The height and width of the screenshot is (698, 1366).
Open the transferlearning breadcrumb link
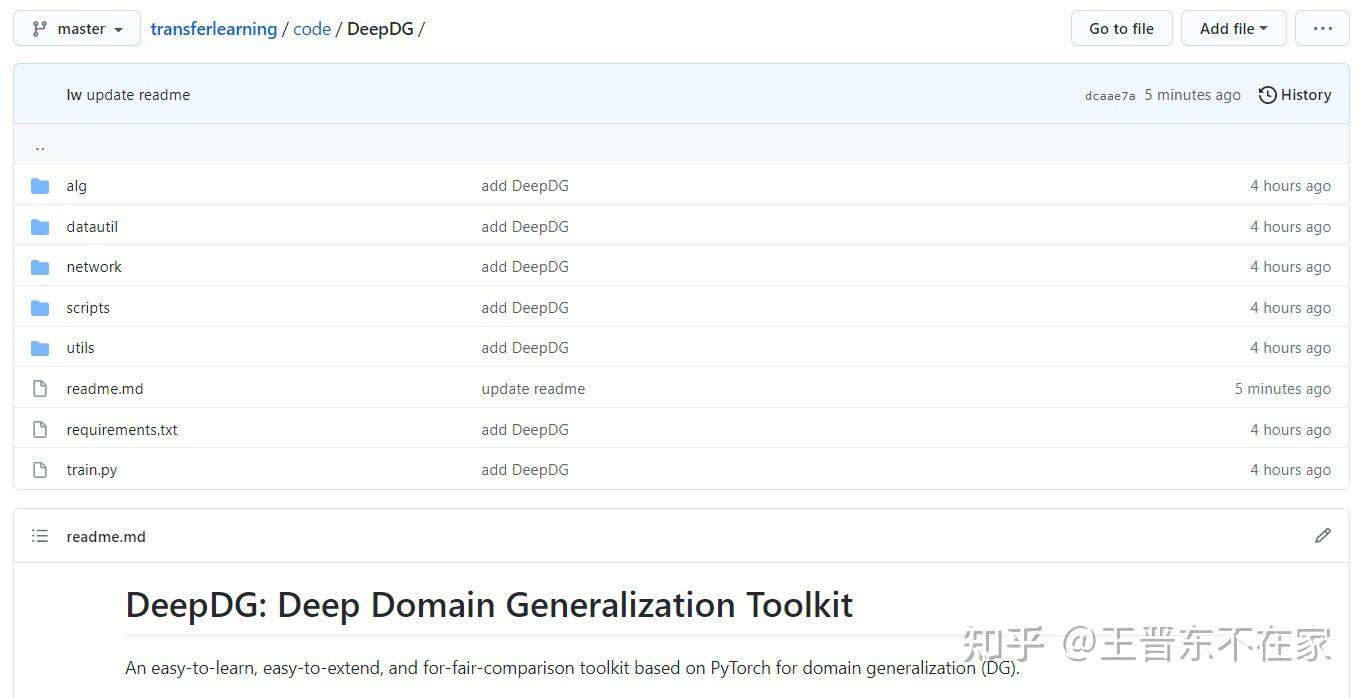213,29
